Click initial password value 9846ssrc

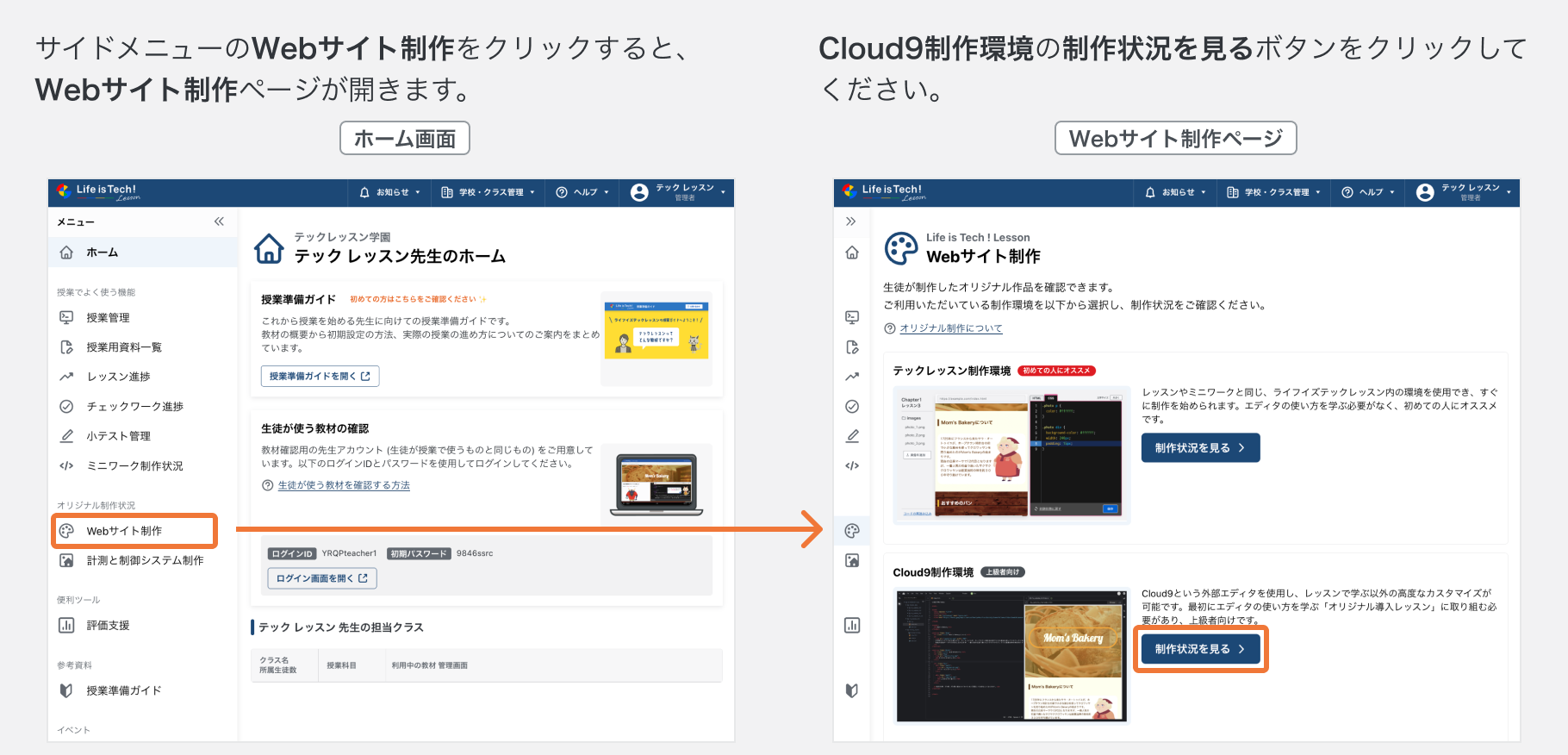475,553
